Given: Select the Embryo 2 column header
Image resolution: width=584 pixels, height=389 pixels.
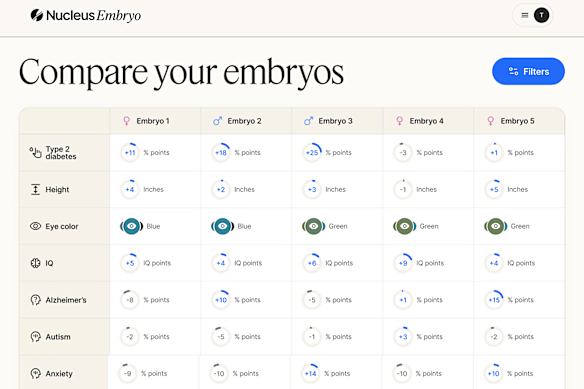Looking at the screenshot, I should pos(246,121).
